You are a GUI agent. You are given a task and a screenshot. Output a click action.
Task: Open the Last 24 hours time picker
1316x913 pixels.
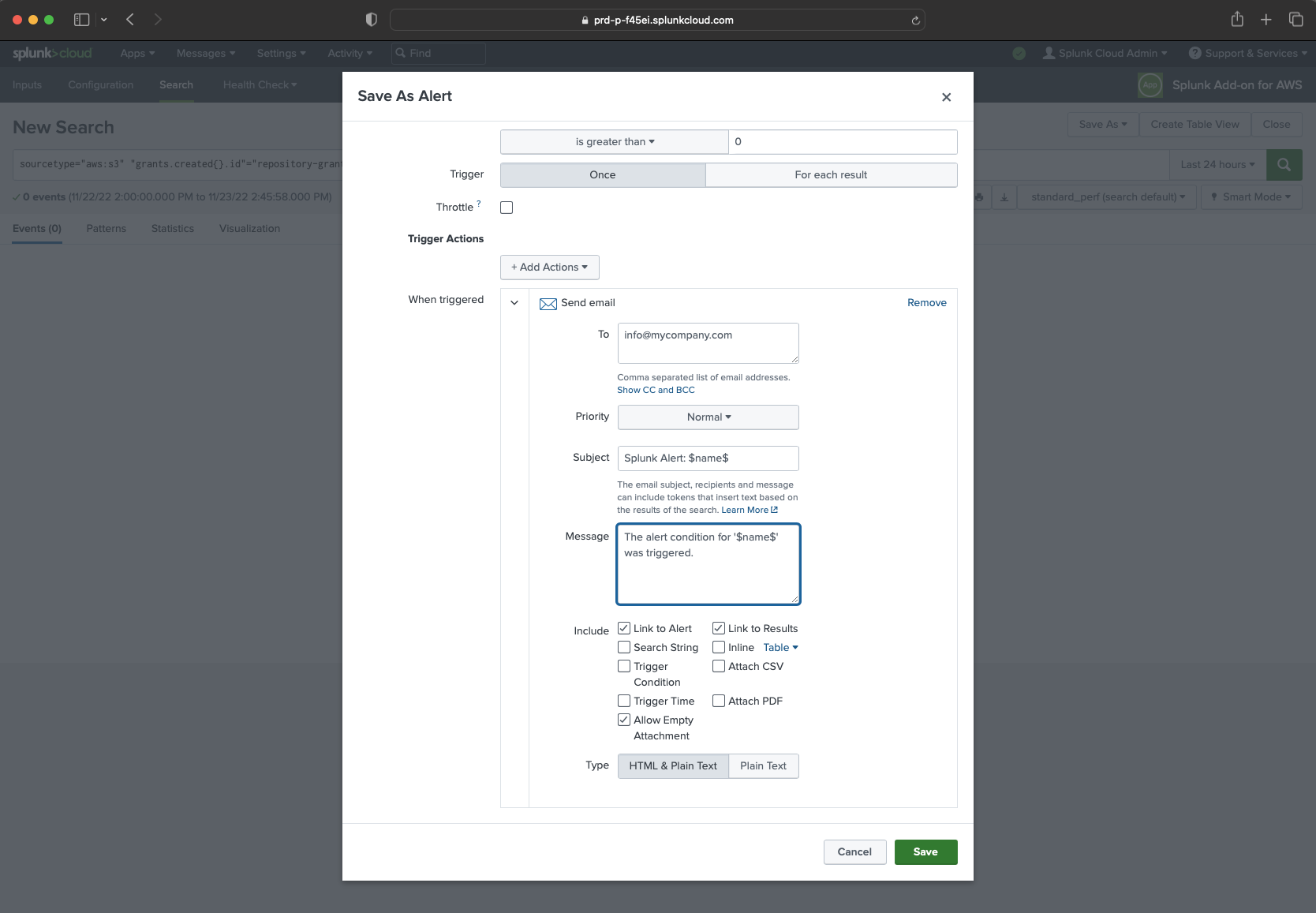[1217, 164]
